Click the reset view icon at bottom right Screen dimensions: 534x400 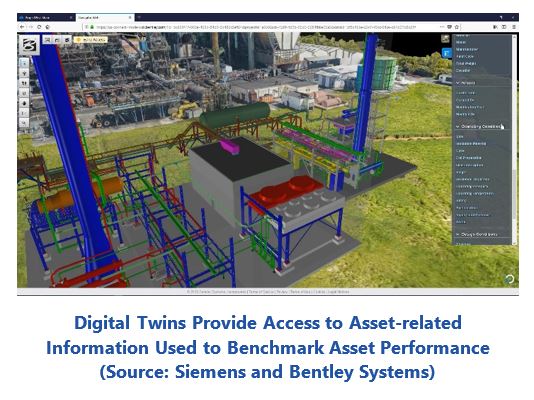[509, 279]
